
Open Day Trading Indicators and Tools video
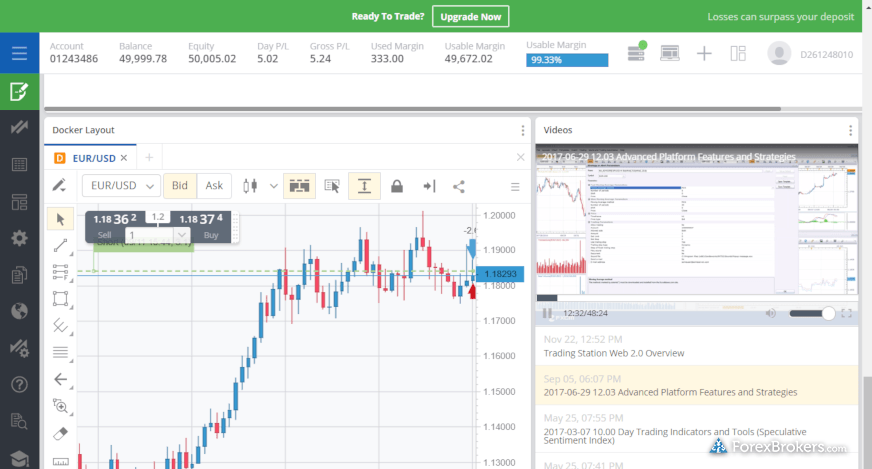[696, 428]
